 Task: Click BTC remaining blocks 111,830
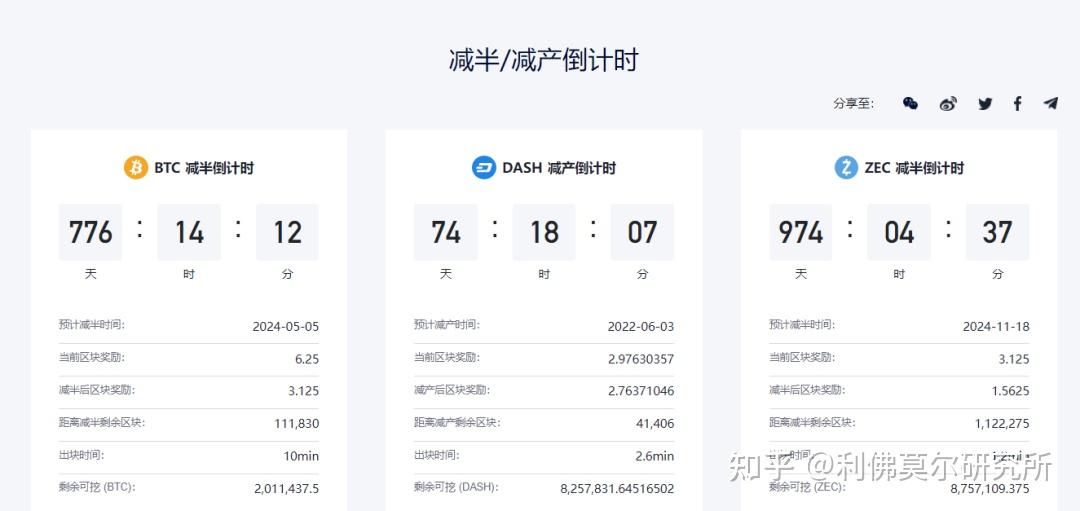point(297,424)
